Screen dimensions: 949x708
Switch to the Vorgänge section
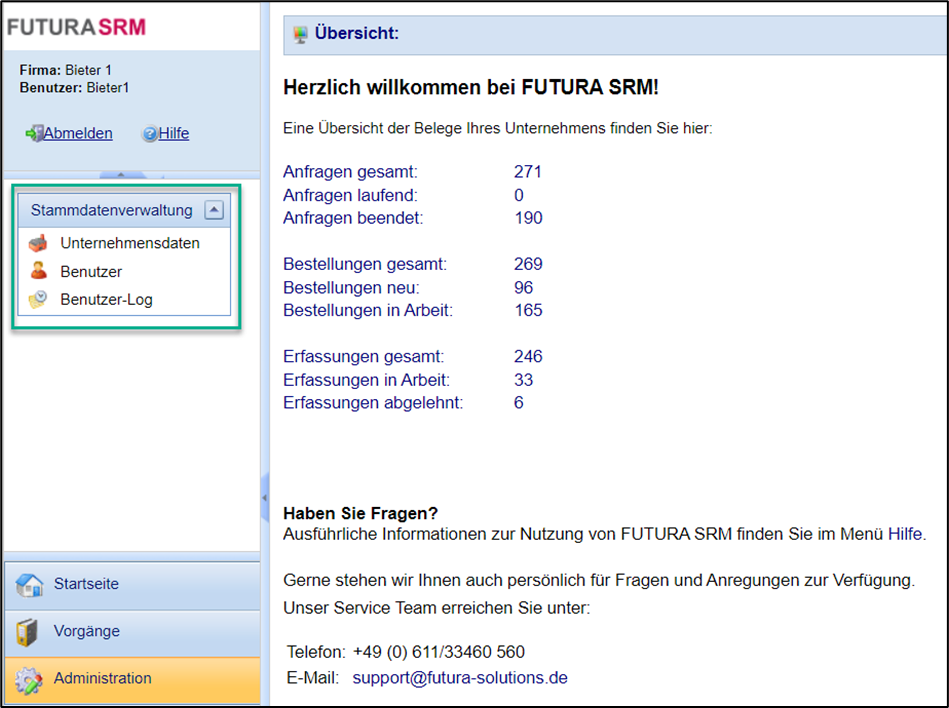[x=87, y=631]
